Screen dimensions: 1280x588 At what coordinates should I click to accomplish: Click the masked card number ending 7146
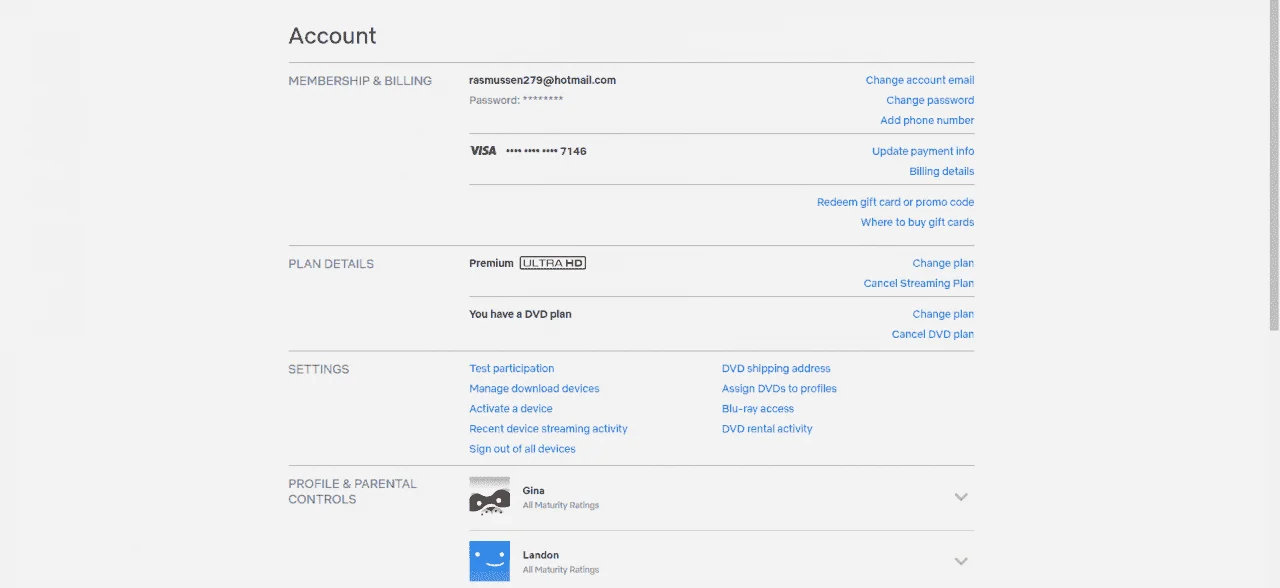(546, 151)
